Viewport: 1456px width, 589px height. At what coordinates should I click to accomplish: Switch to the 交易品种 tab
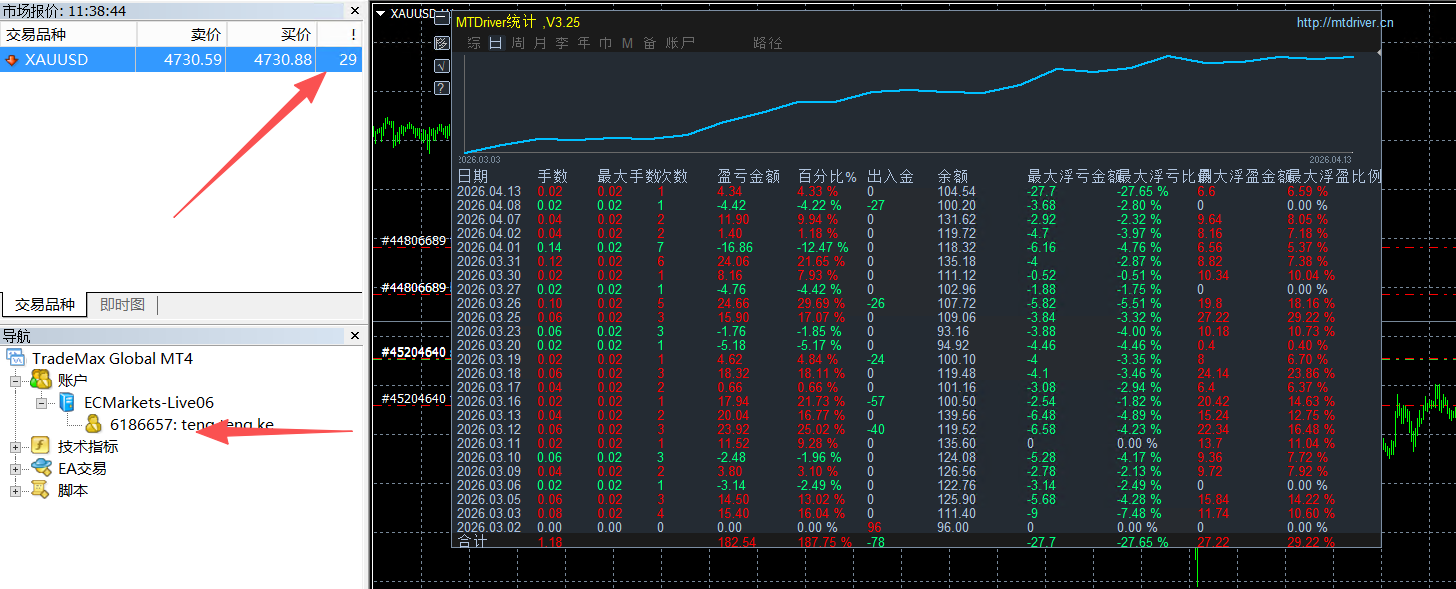pos(44,305)
